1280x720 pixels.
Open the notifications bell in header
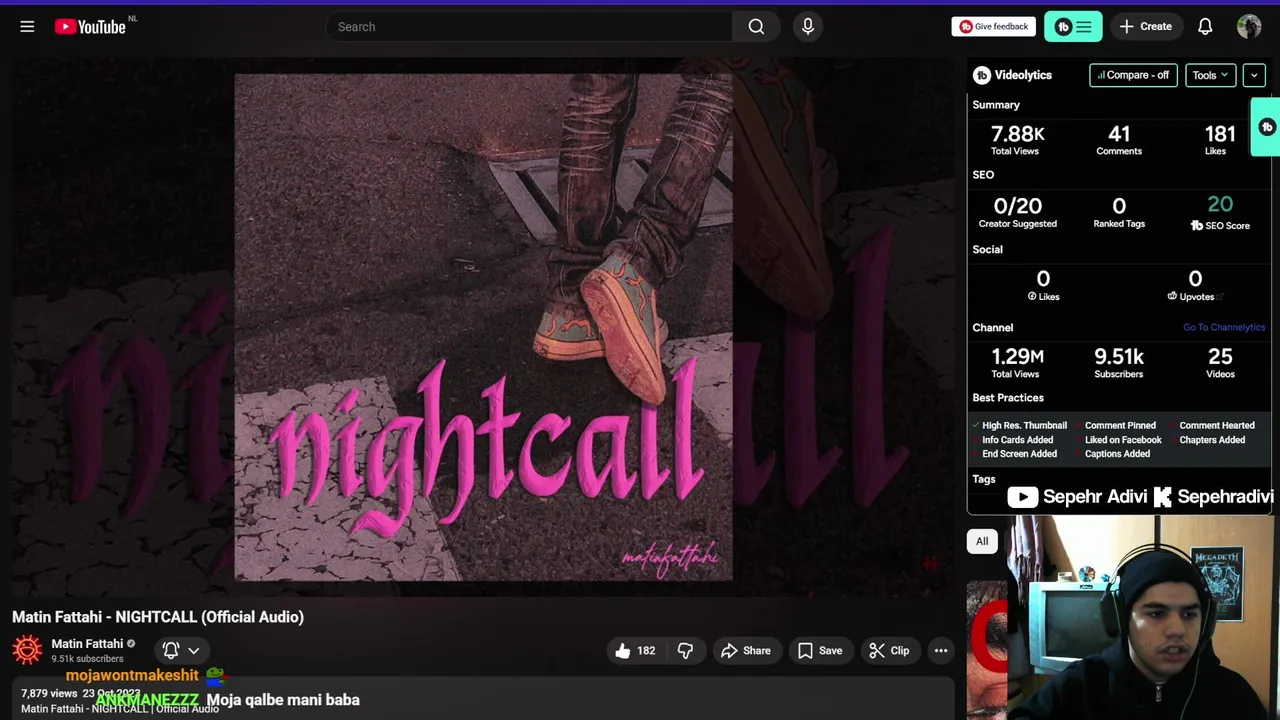point(1205,27)
